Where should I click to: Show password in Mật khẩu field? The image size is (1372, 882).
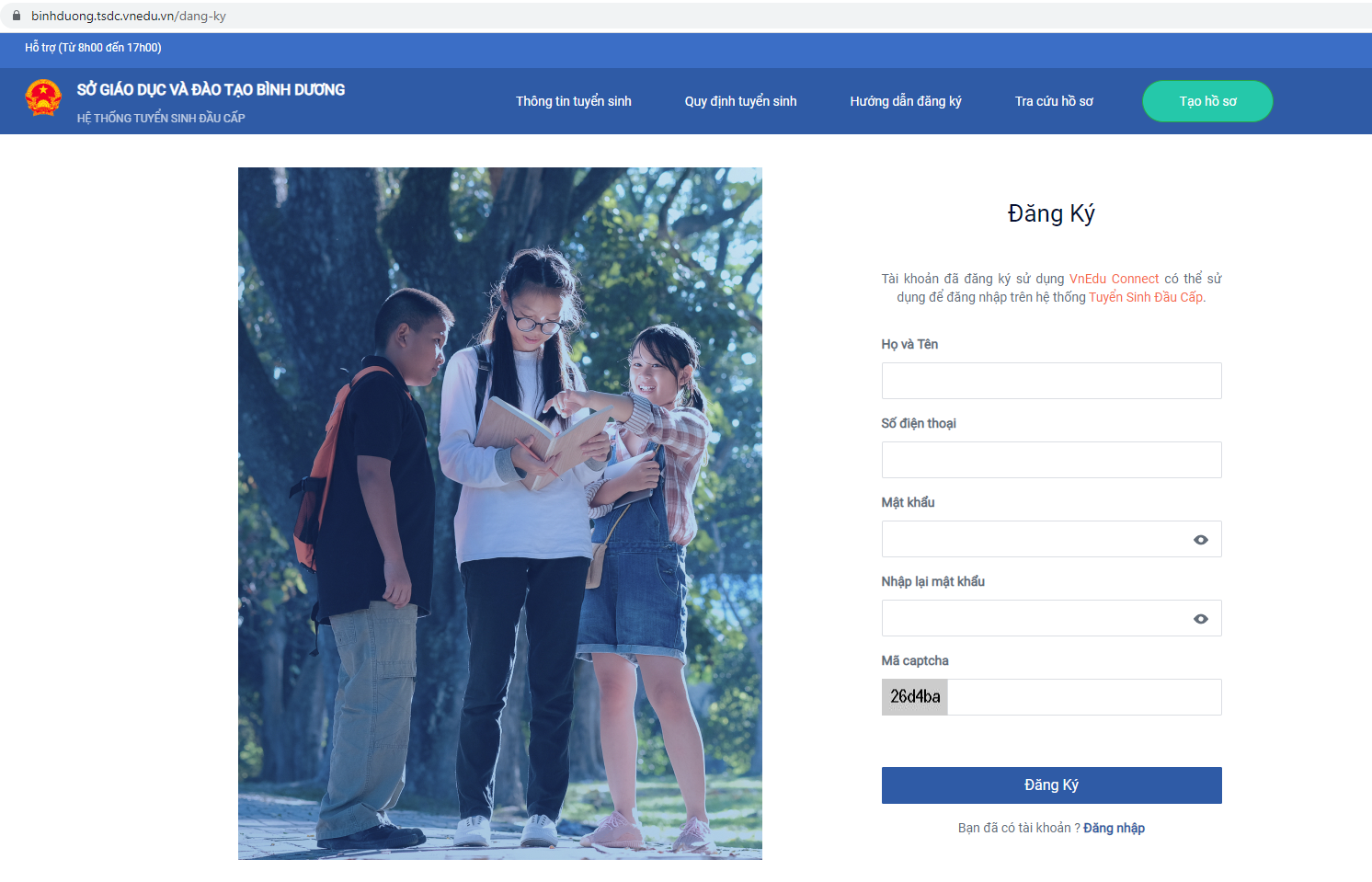pos(1200,540)
